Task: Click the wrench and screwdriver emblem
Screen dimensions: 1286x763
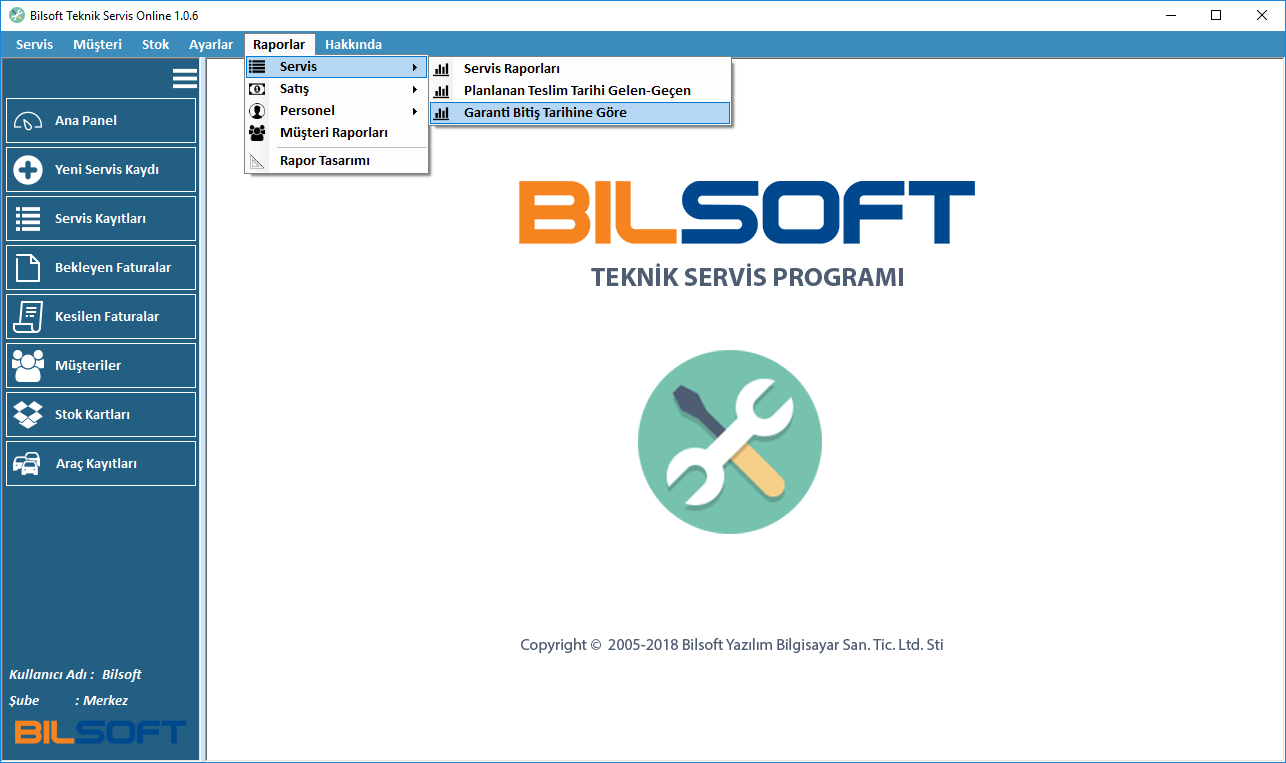Action: click(x=730, y=442)
